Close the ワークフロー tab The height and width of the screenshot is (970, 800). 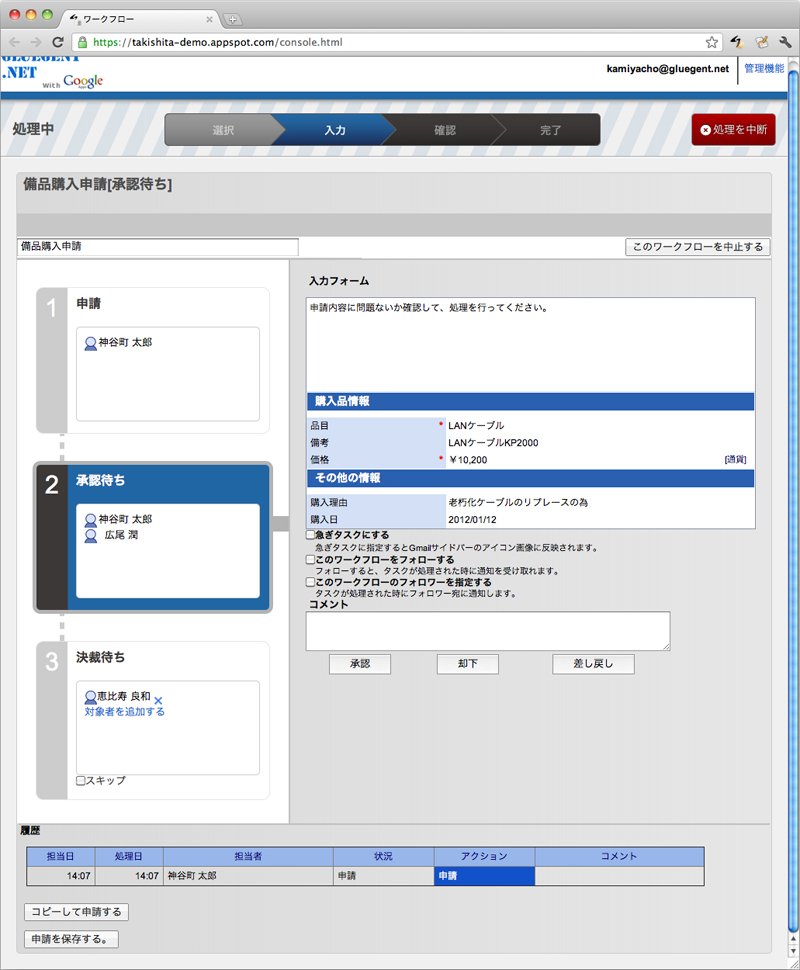click(209, 19)
